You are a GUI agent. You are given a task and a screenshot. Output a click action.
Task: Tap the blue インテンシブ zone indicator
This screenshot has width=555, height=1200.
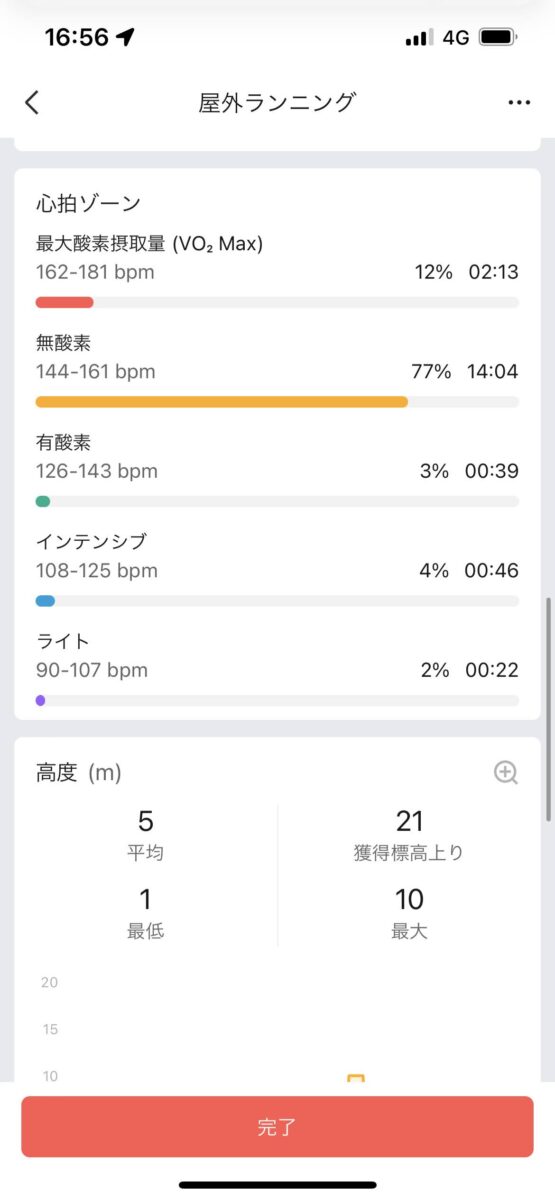pyautogui.click(x=45, y=601)
